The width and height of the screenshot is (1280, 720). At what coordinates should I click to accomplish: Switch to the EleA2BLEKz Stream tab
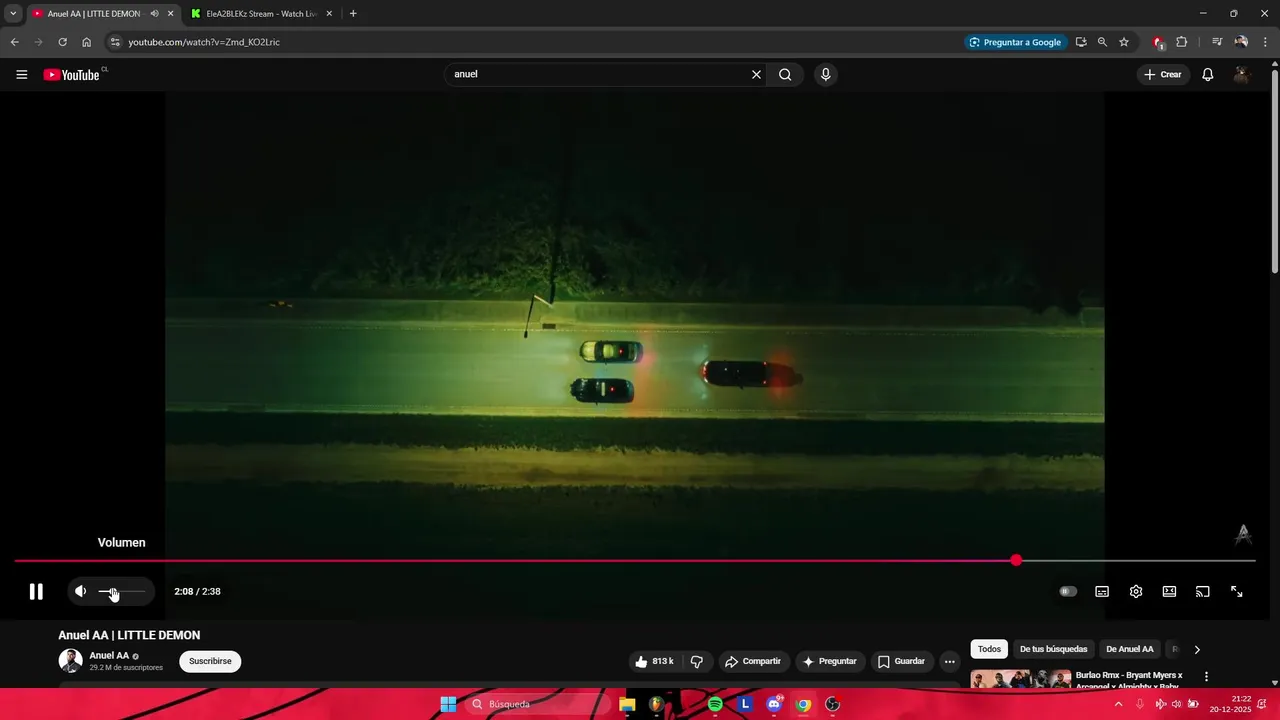point(262,14)
